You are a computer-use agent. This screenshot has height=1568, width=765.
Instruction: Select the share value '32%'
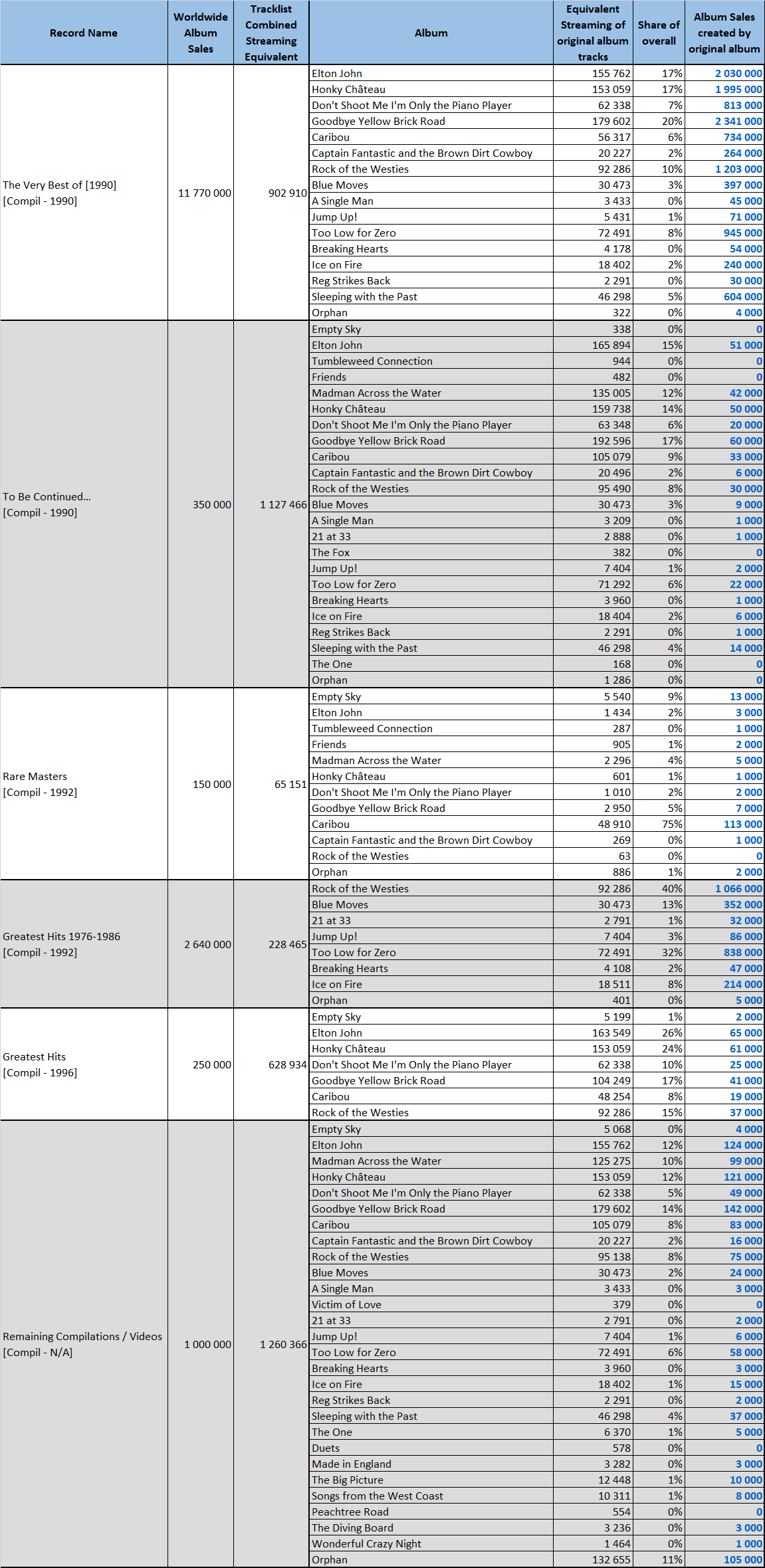point(673,952)
